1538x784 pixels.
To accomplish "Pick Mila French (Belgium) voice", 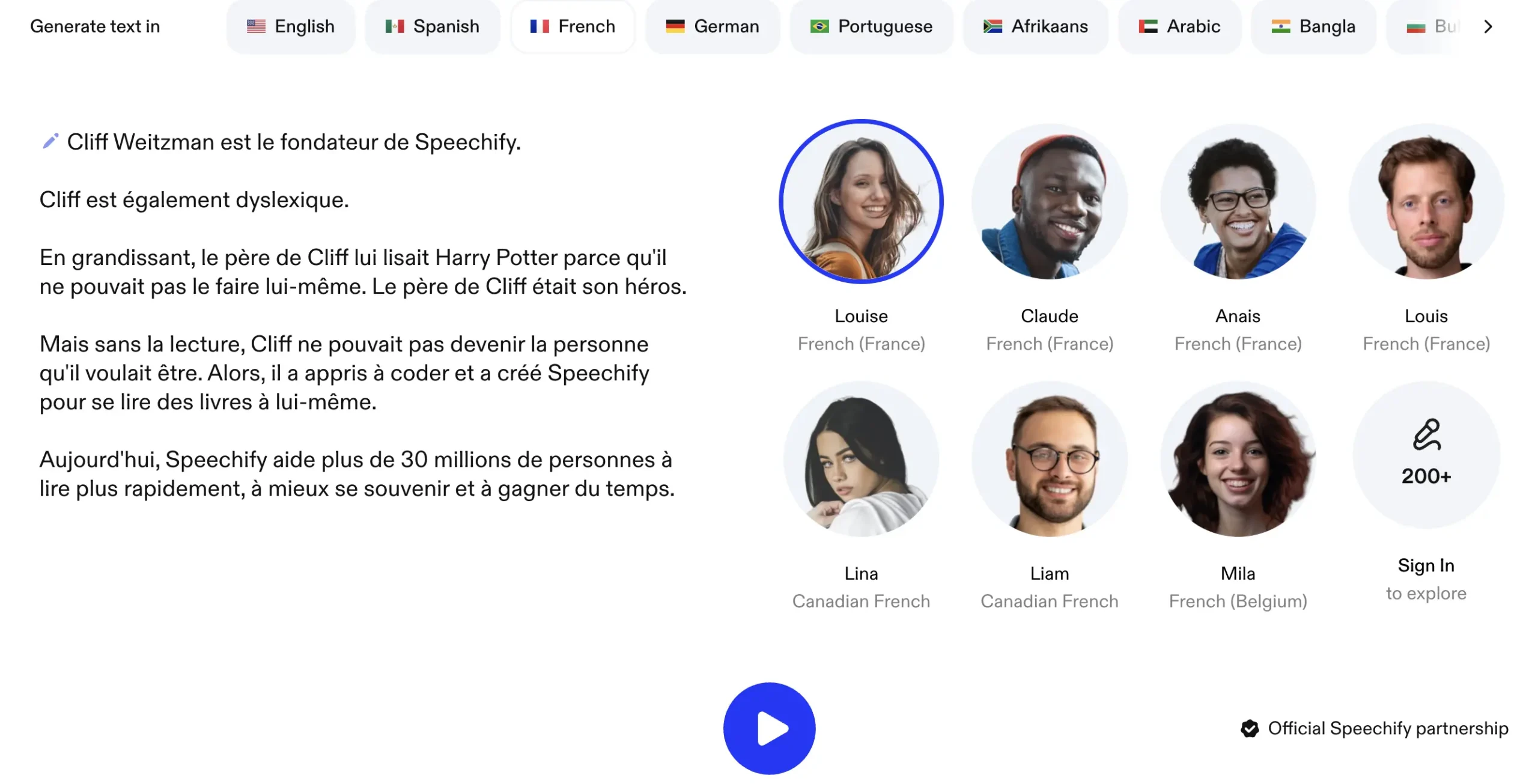I will (x=1238, y=459).
